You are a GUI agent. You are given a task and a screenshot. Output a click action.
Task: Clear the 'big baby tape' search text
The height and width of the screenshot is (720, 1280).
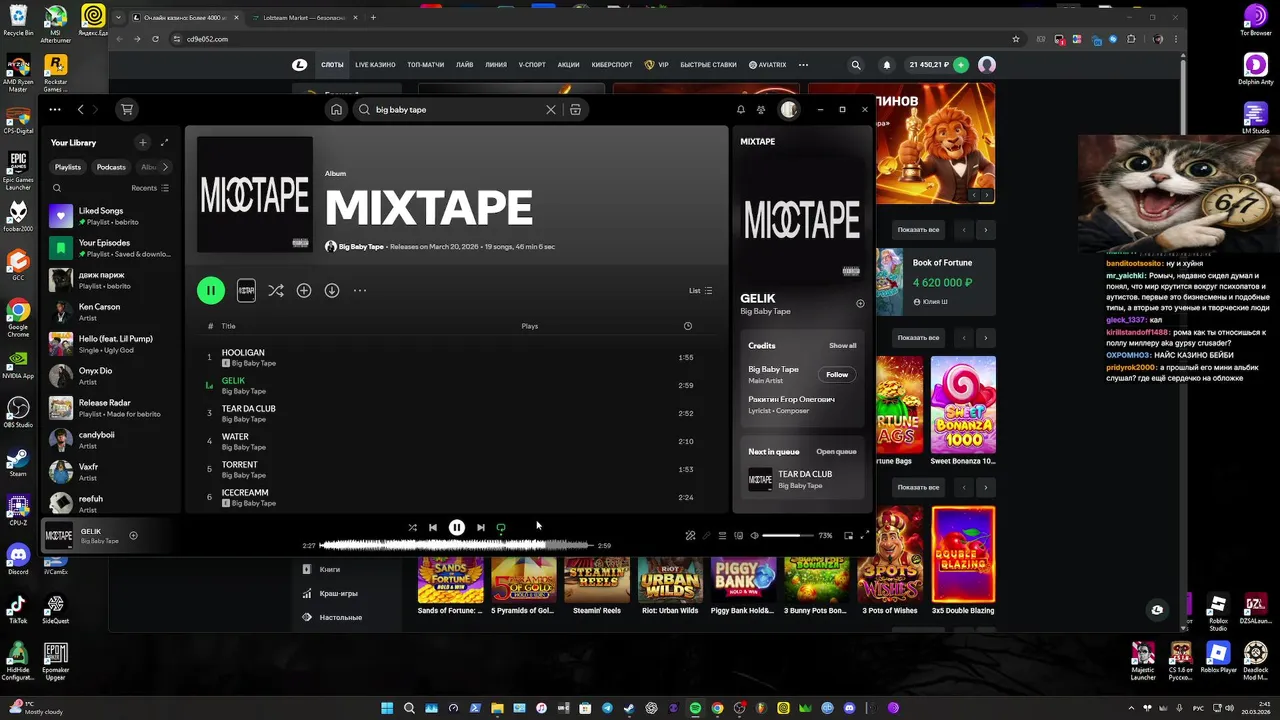click(x=550, y=110)
